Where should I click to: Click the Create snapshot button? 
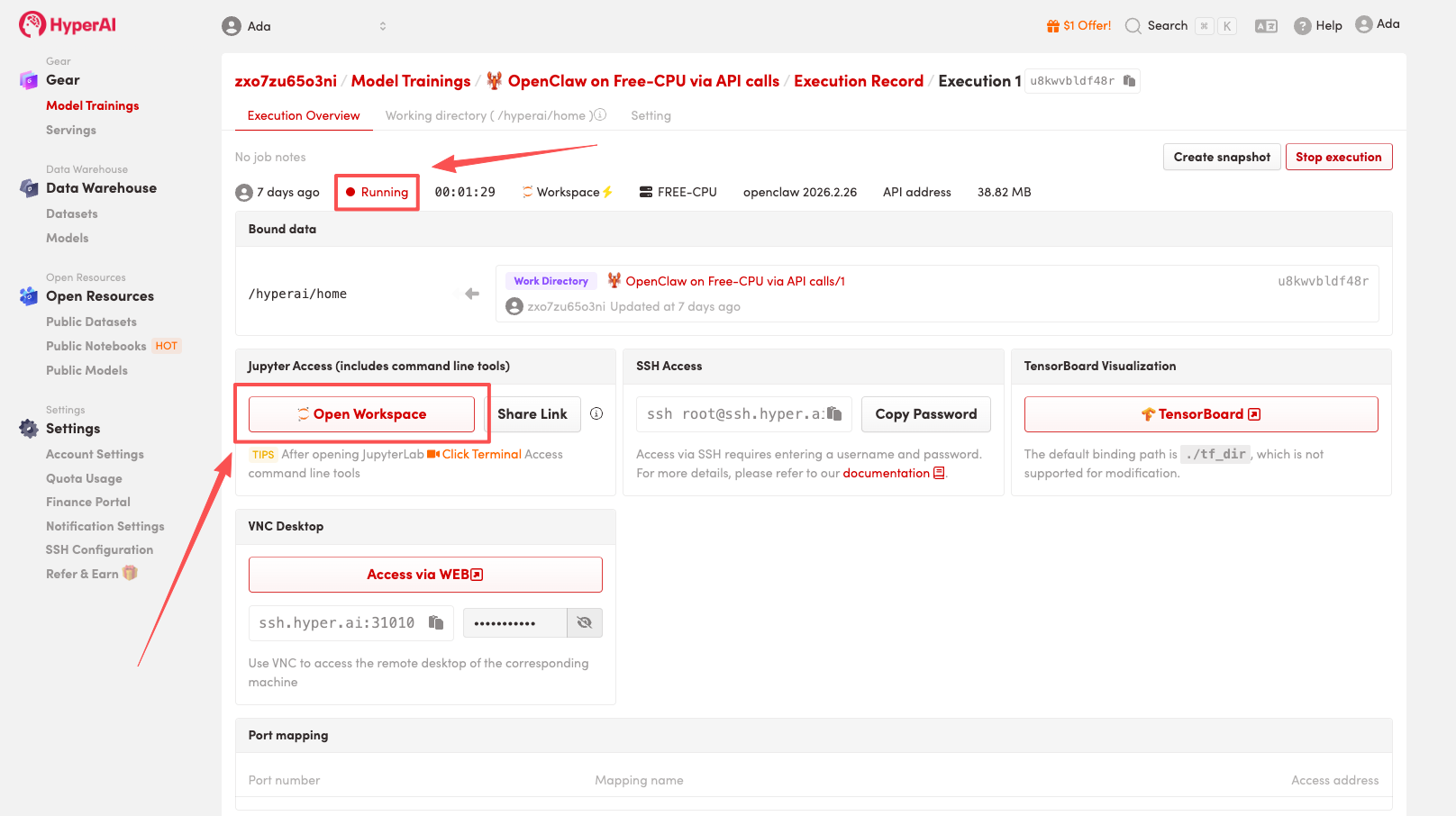tap(1222, 157)
